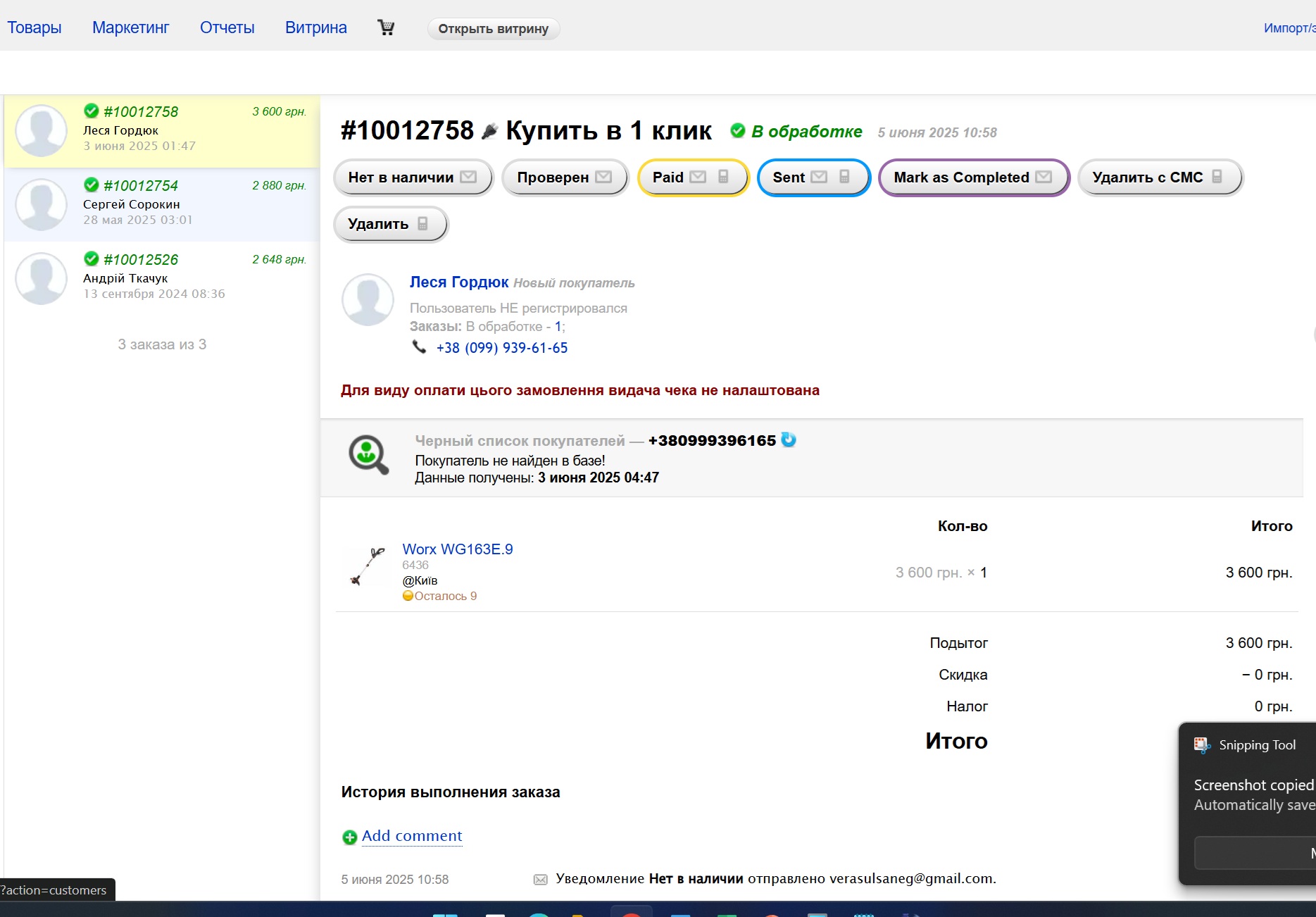Click the В обработке status label
This screenshot has height=917, width=1316.
[x=807, y=132]
